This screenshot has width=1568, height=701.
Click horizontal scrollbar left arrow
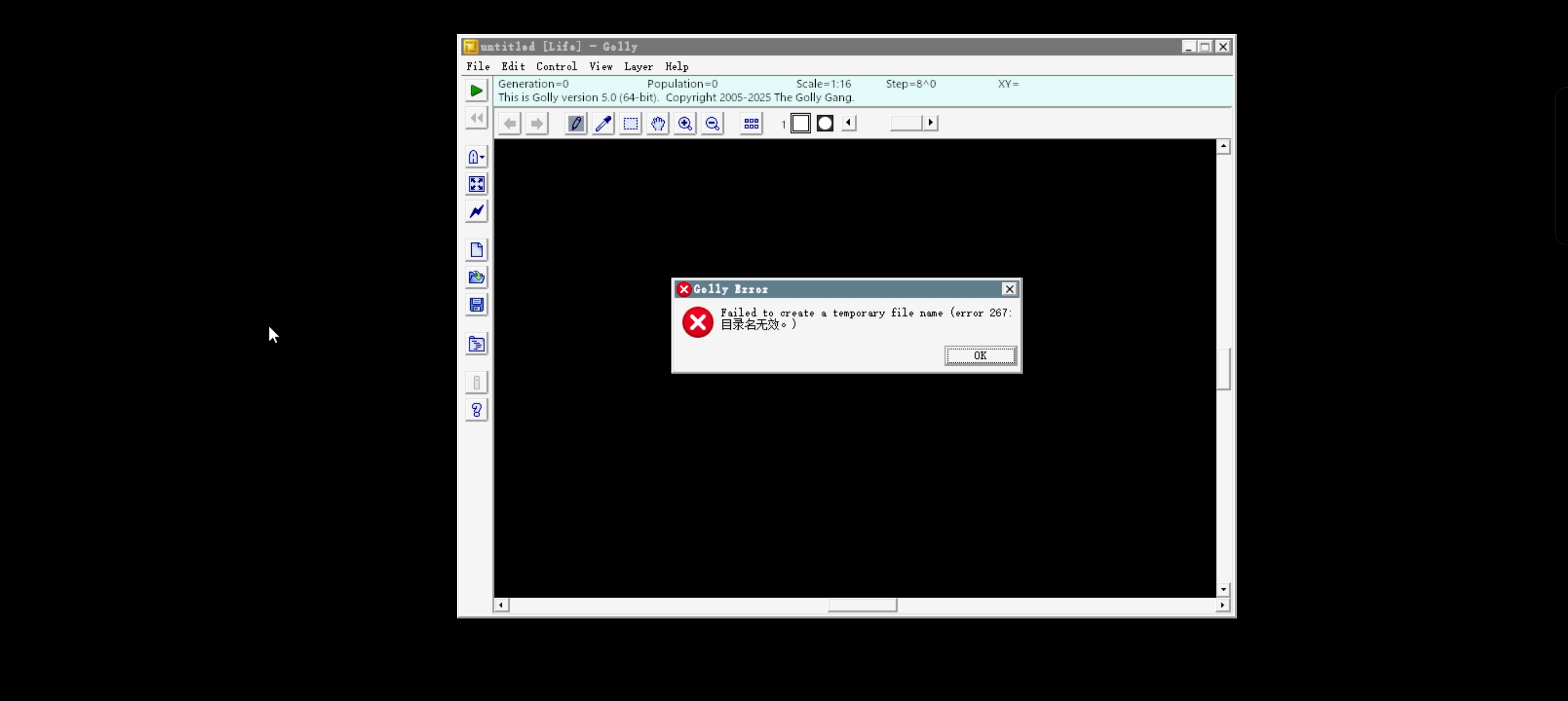[x=501, y=605]
